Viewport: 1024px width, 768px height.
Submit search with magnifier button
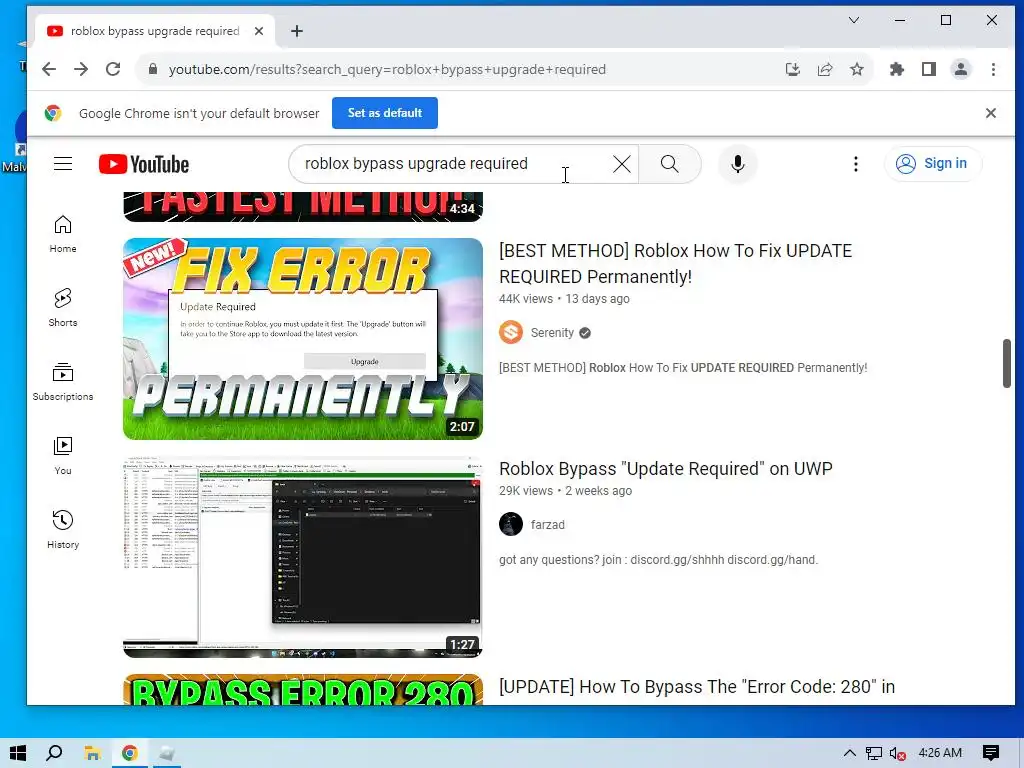tap(669, 164)
